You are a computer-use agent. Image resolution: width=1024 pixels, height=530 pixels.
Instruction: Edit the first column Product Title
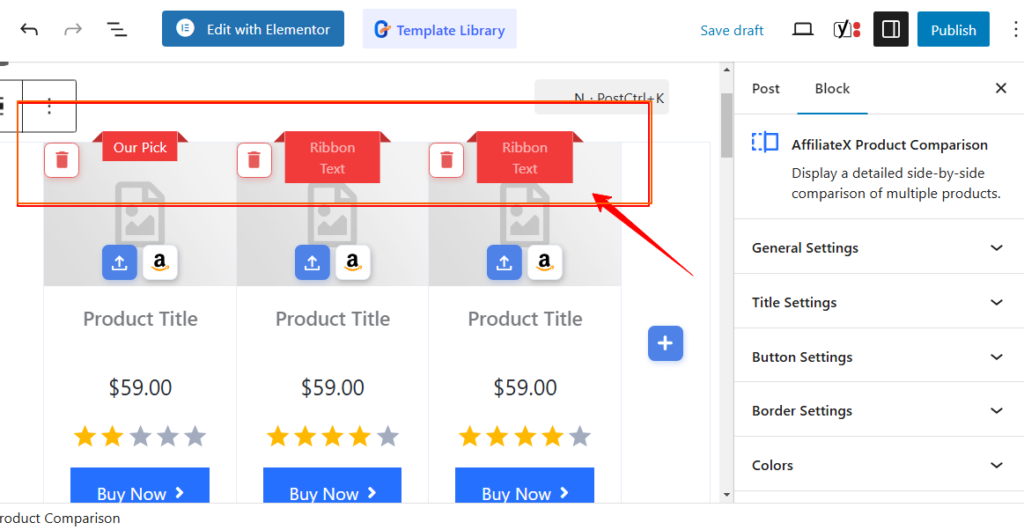pyautogui.click(x=140, y=319)
